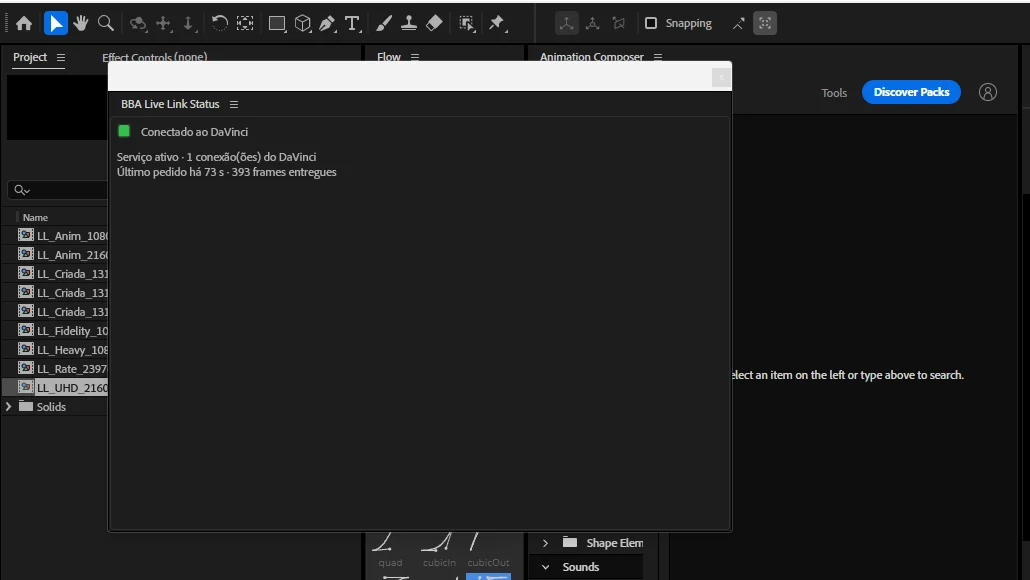Apply the quad easing preset

coord(390,550)
